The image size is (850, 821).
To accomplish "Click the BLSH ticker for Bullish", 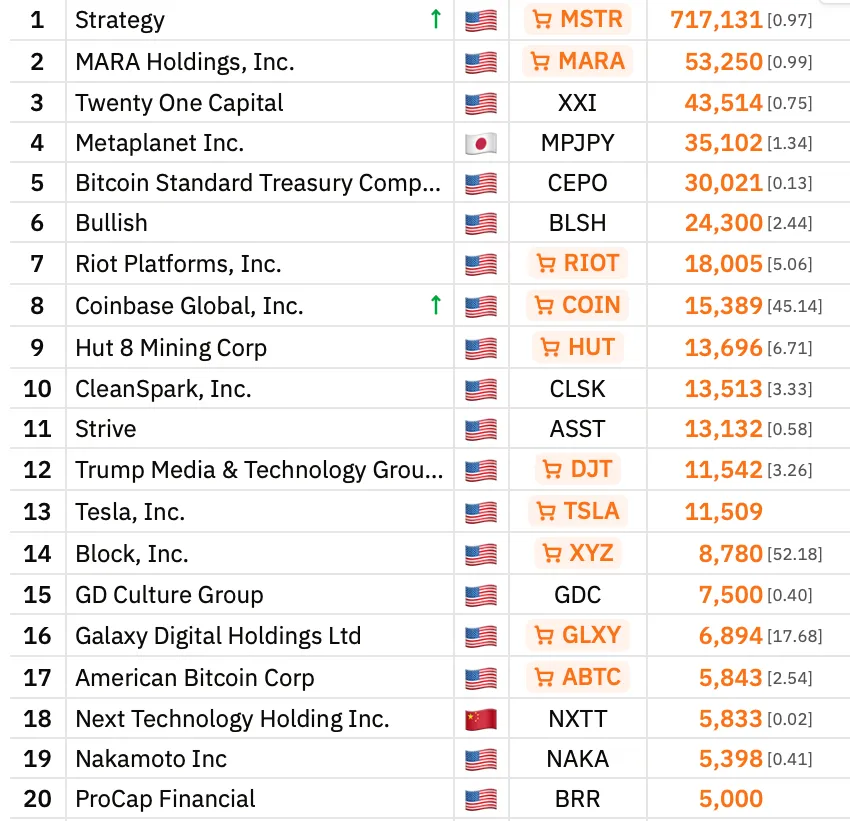I will click(577, 223).
